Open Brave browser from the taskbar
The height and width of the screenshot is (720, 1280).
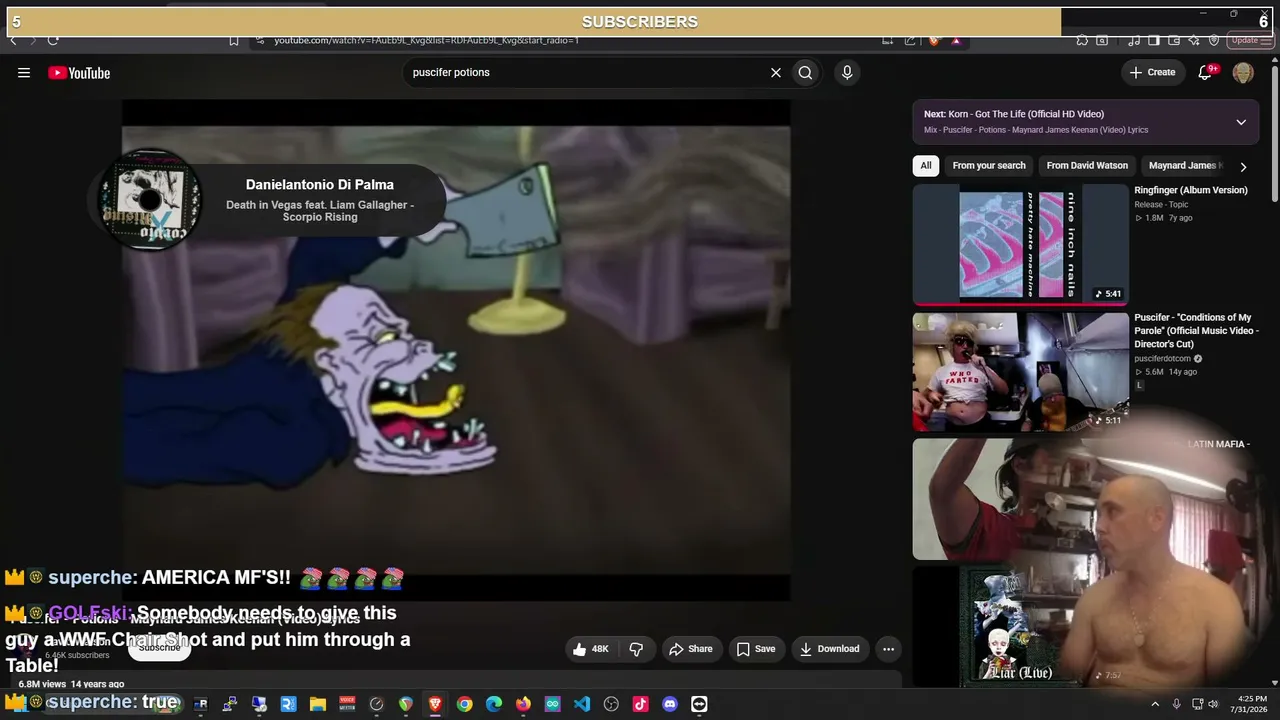tap(435, 704)
